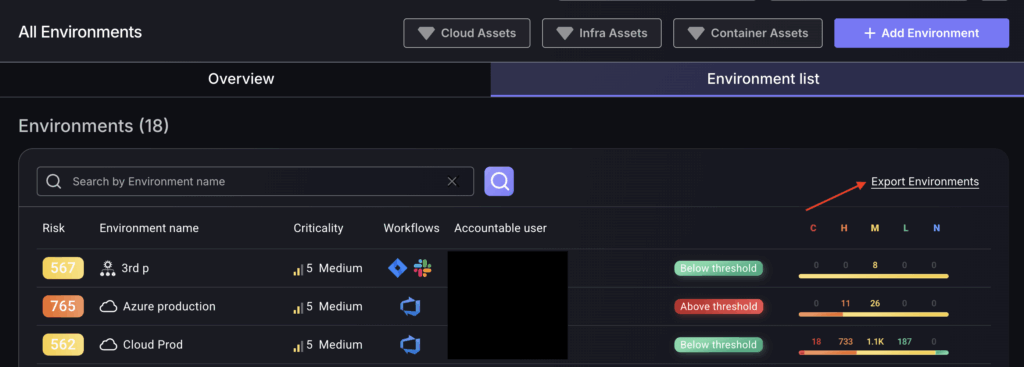This screenshot has width=1024, height=367.
Task: Click L severity column header
Action: [905, 228]
